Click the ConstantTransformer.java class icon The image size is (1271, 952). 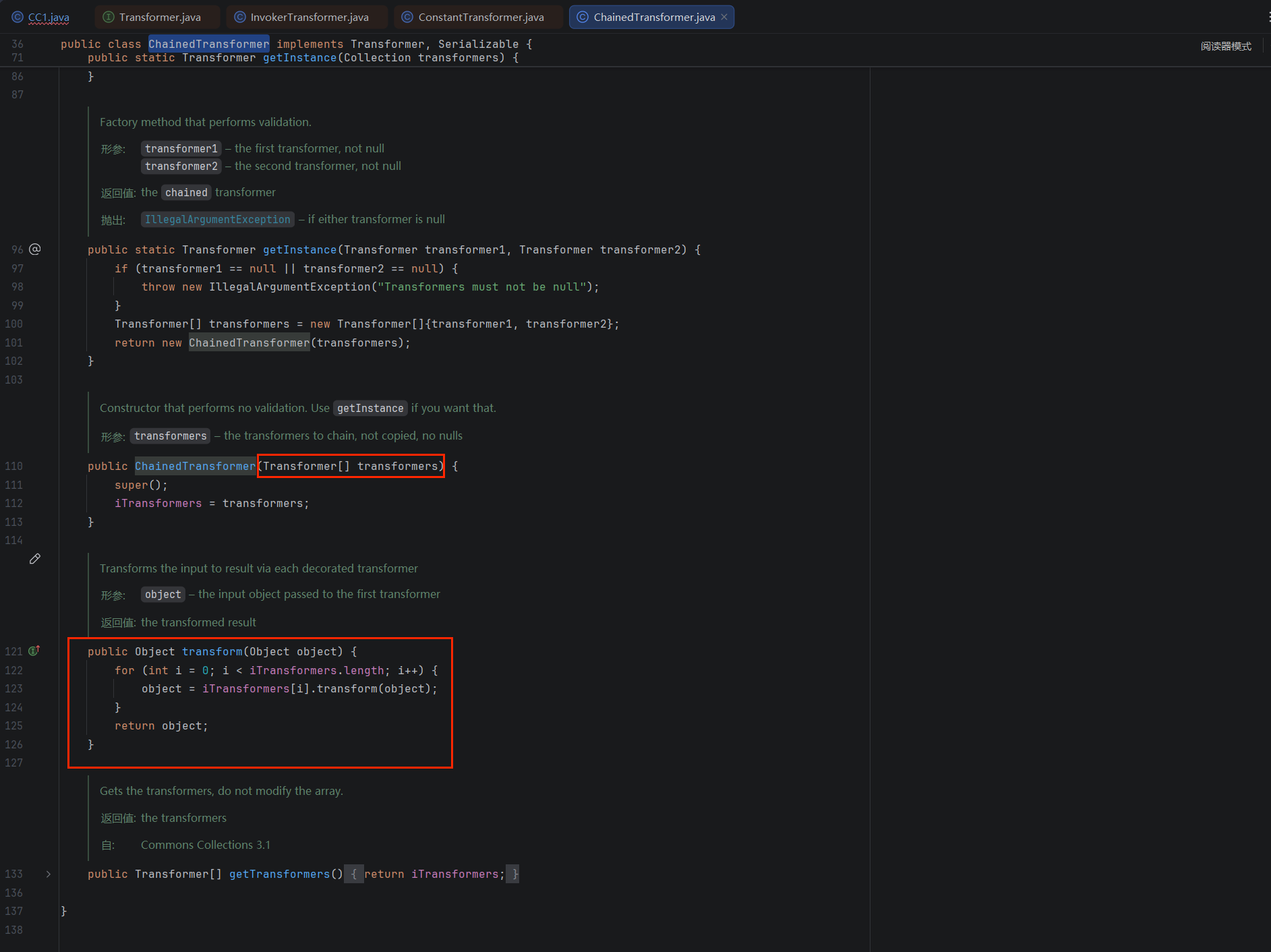(407, 17)
